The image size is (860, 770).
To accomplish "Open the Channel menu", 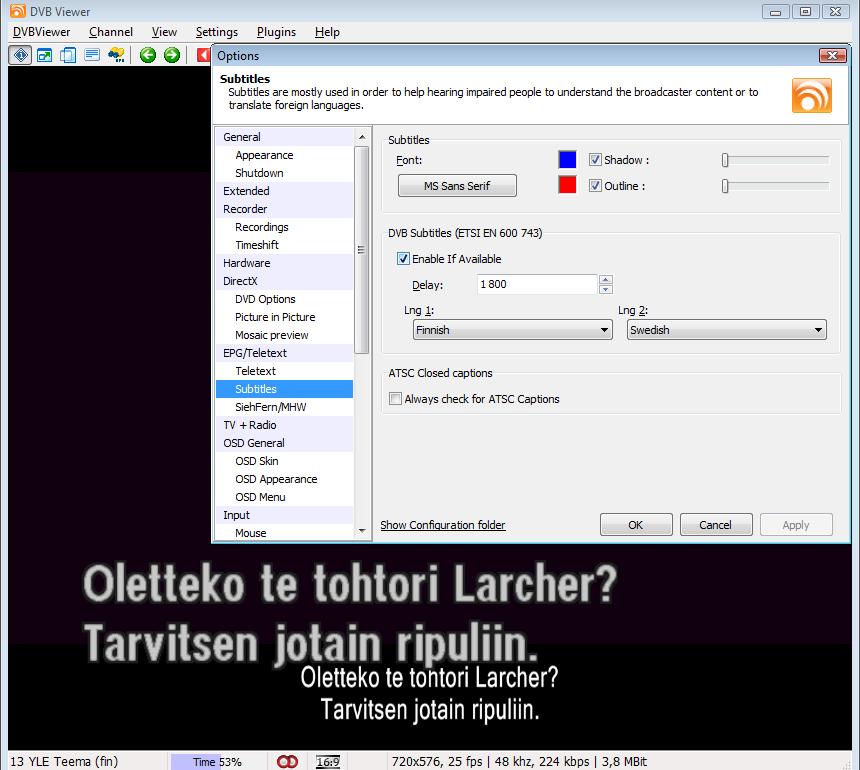I will pos(110,32).
